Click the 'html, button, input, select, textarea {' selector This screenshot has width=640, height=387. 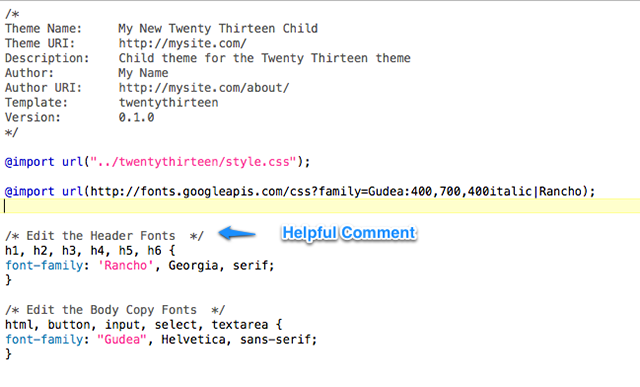click(143, 325)
